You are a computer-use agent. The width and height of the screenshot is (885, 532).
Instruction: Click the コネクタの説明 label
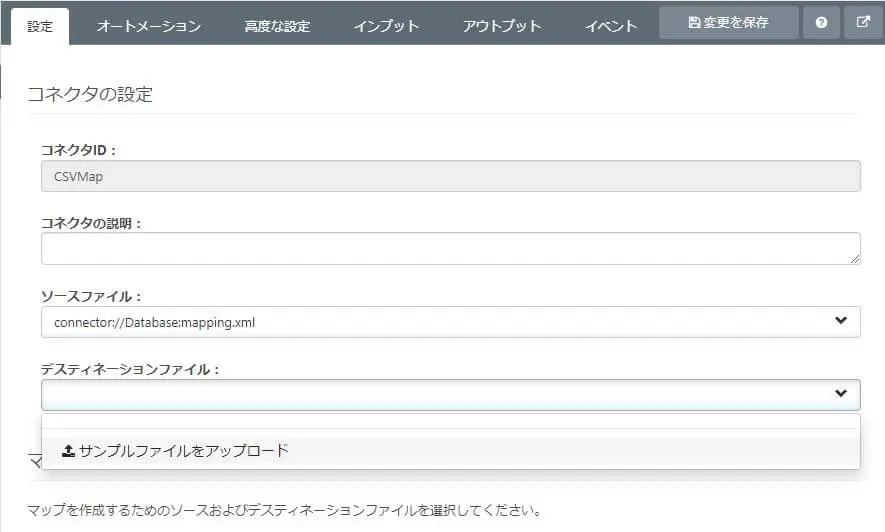click(91, 223)
